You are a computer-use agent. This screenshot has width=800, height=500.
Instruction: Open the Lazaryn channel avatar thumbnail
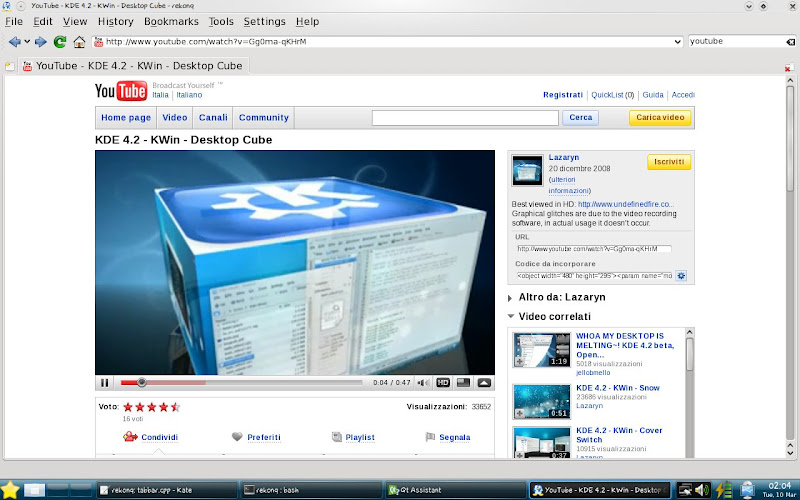point(527,171)
